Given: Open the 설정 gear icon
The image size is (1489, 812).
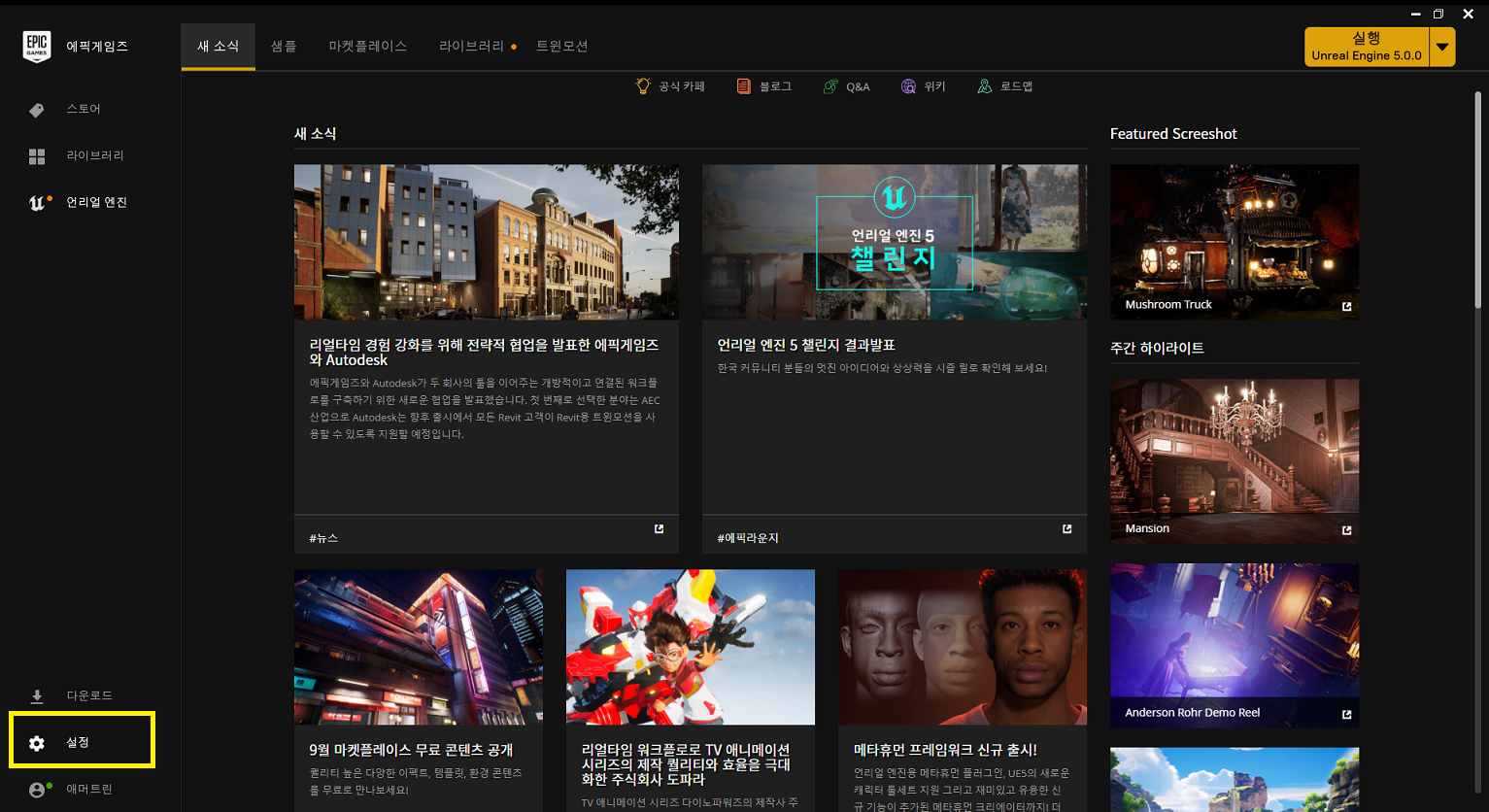Looking at the screenshot, I should click(x=37, y=743).
